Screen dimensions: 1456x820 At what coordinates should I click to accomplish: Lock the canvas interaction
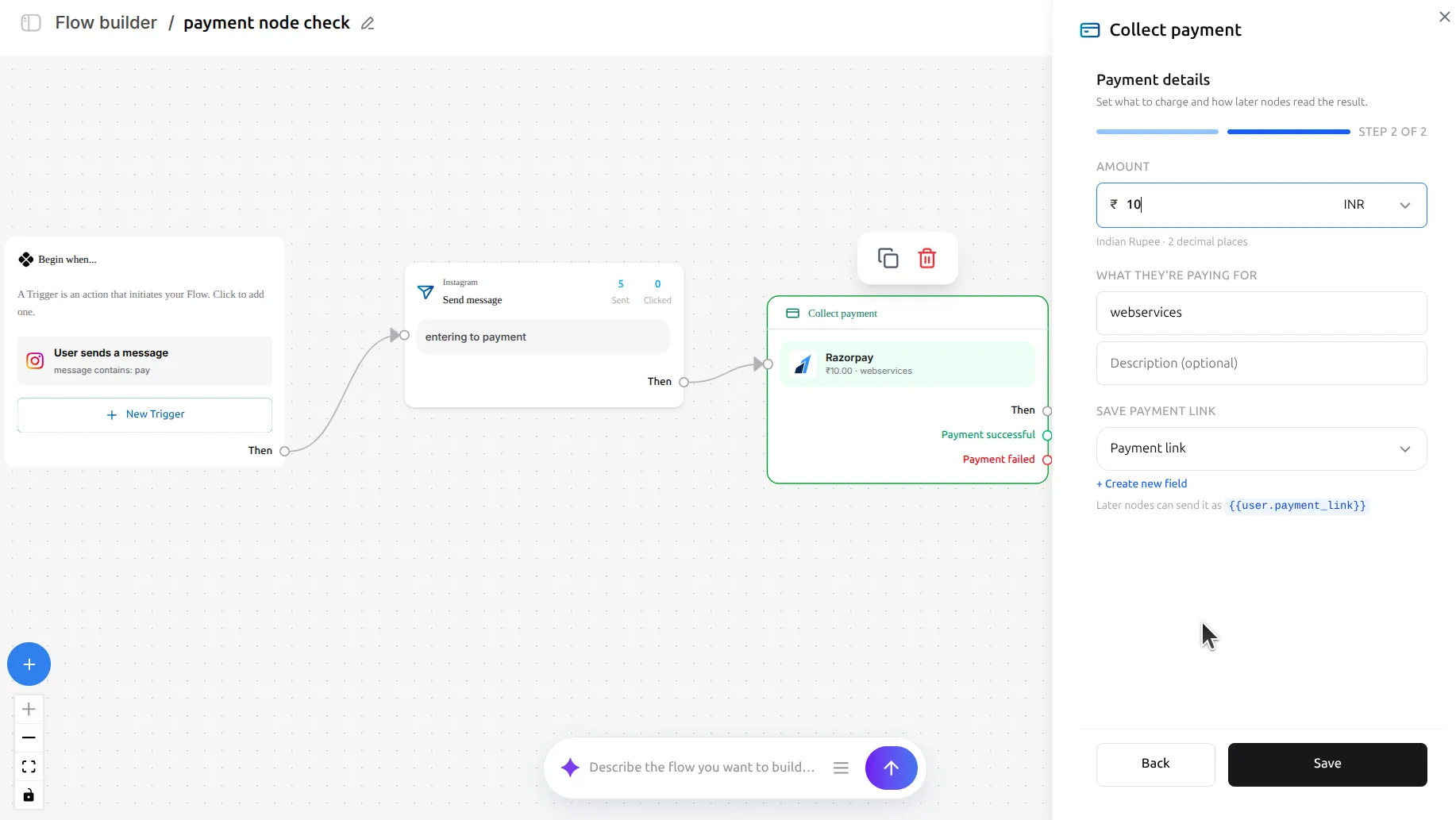click(29, 795)
